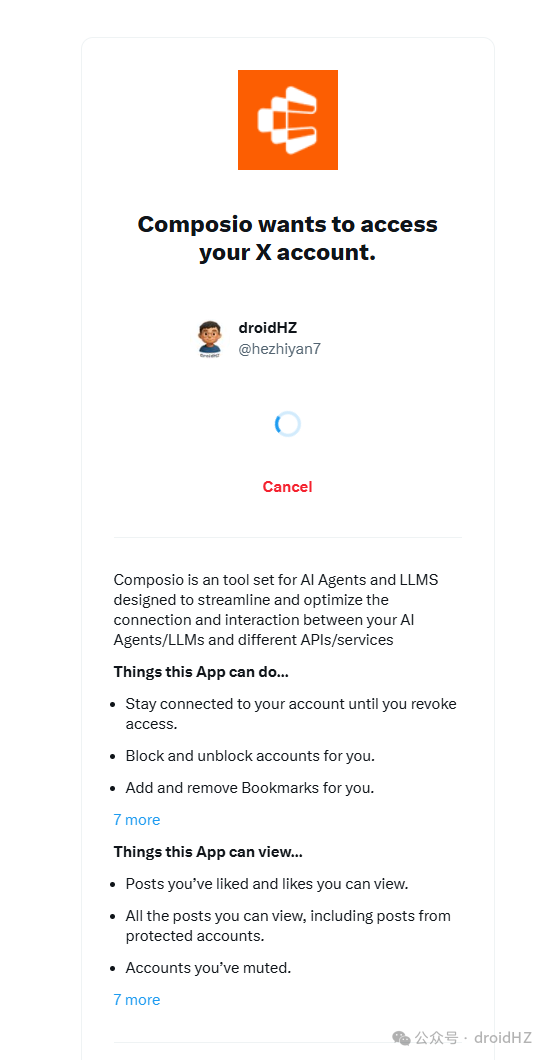Select the "Accounts you've muted" permission item
The image size is (549, 1060).
pyautogui.click(x=208, y=968)
